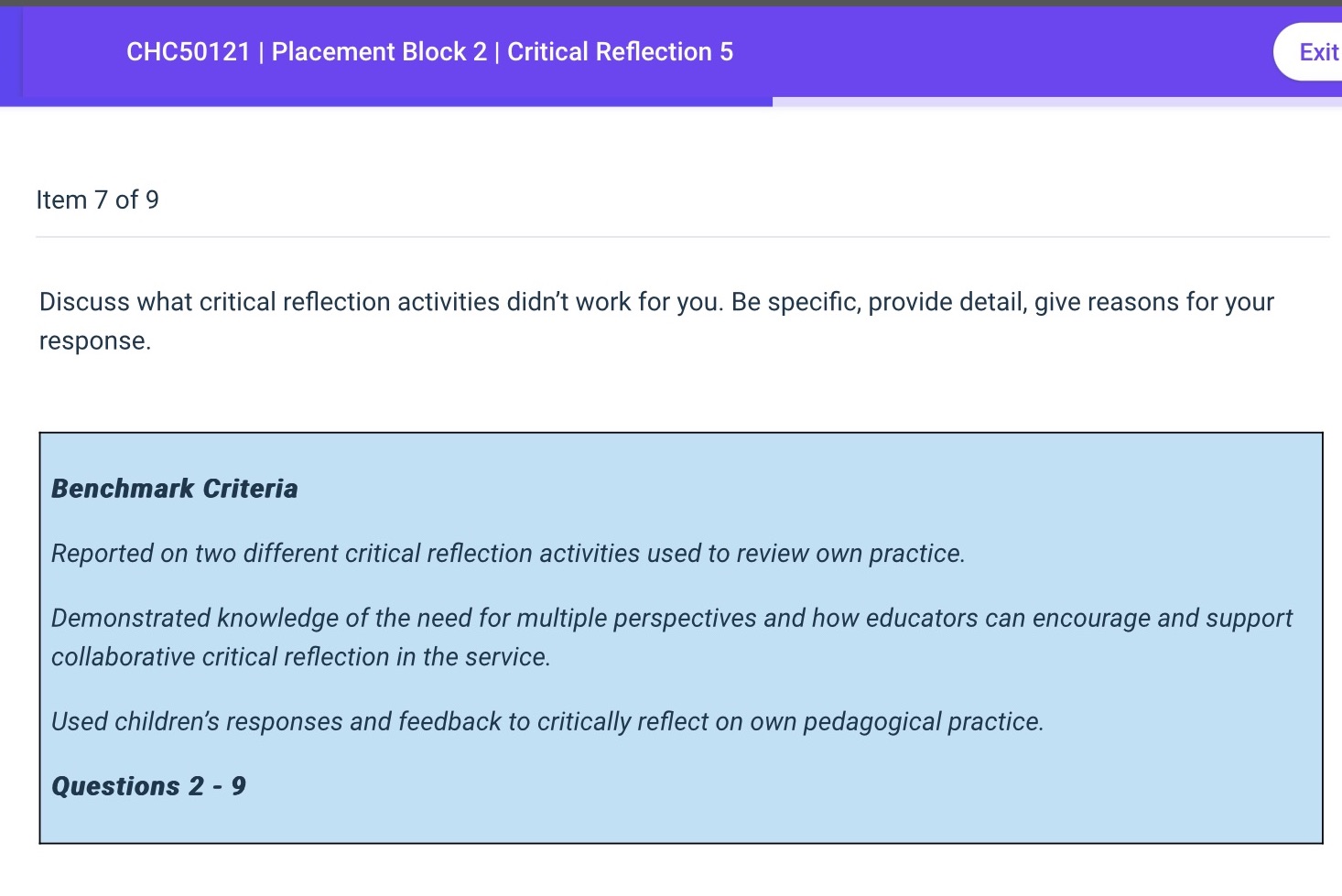Click the Exit button

click(x=1317, y=52)
